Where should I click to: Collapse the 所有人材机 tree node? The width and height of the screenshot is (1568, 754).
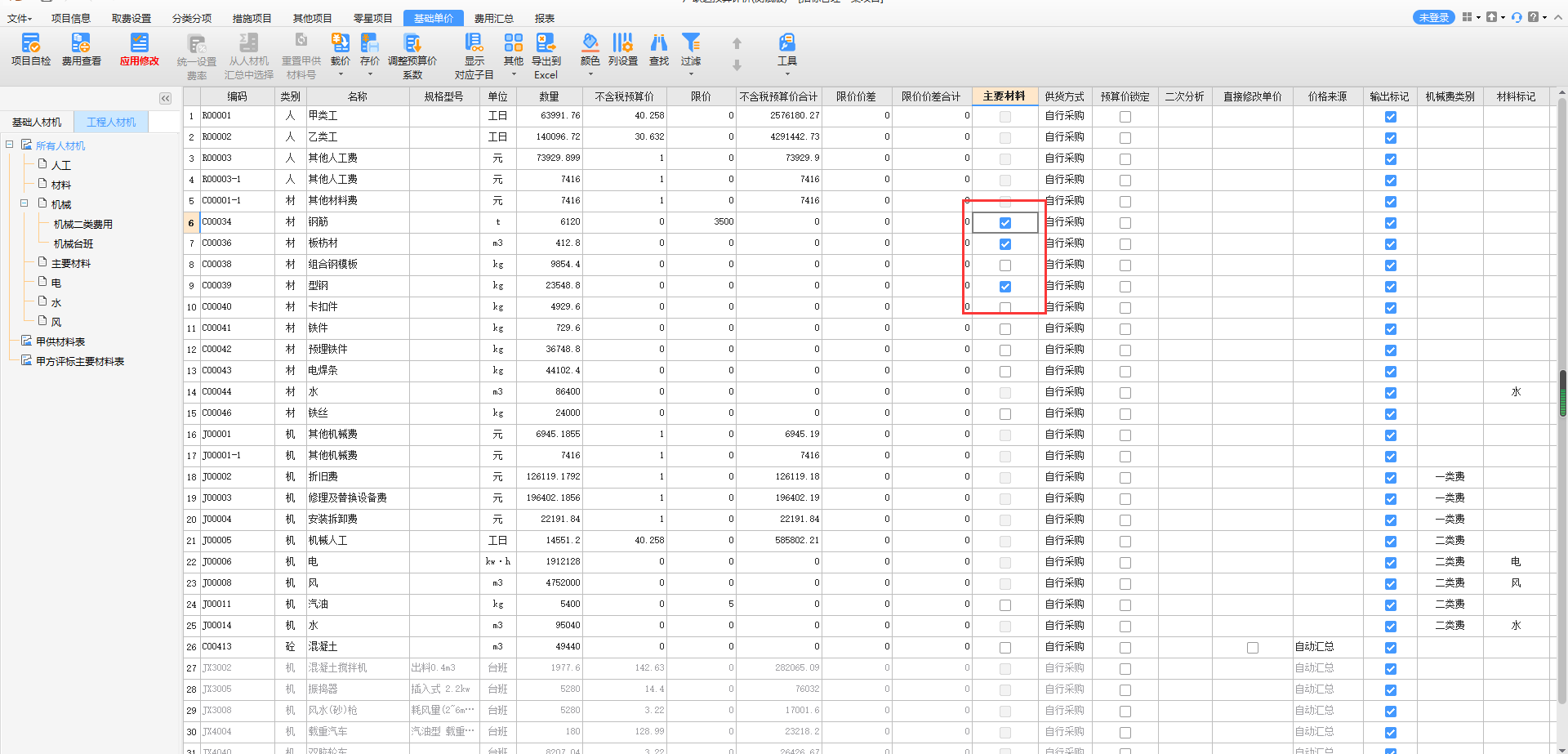click(10, 145)
